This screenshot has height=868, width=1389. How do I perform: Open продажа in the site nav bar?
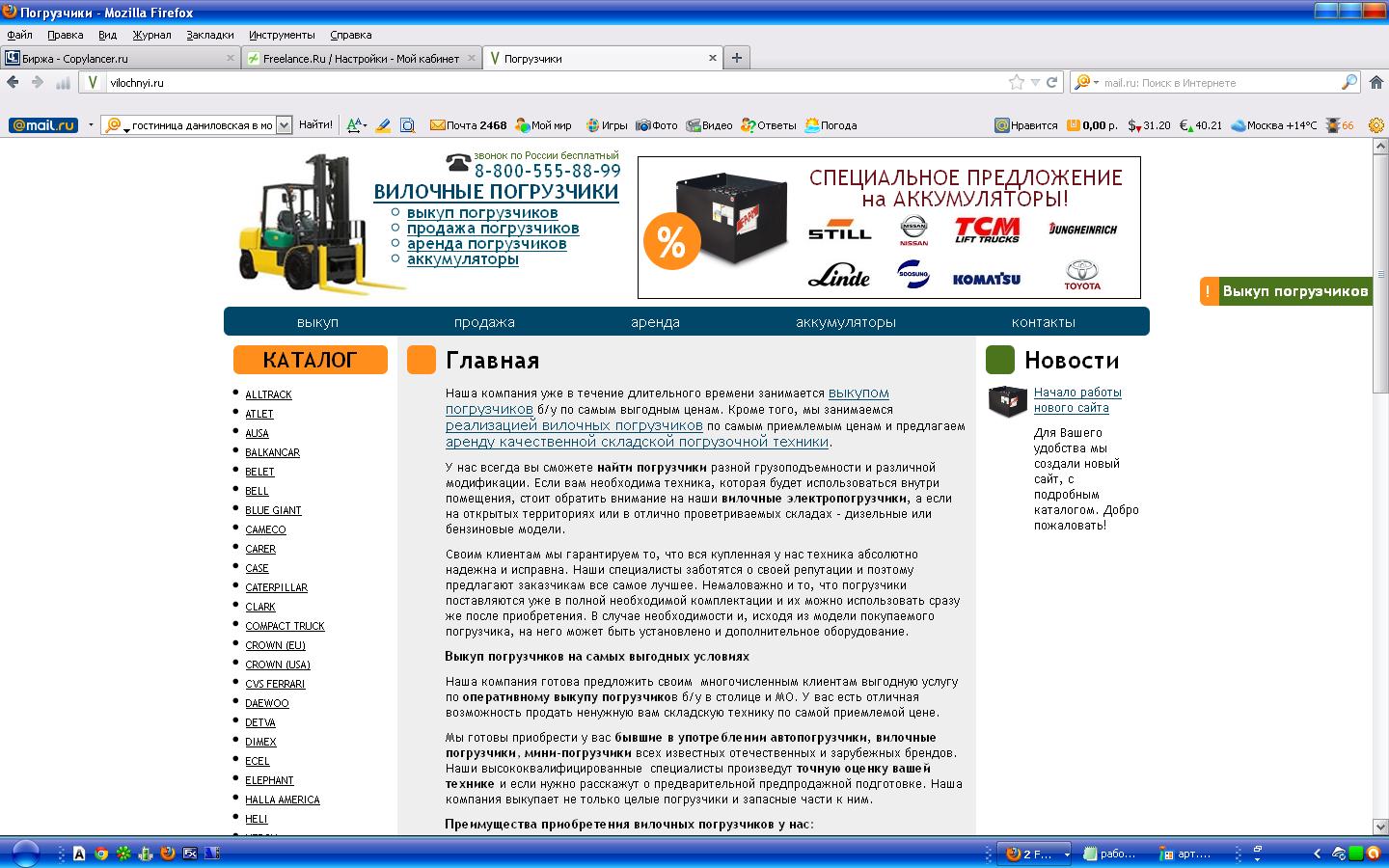point(484,322)
